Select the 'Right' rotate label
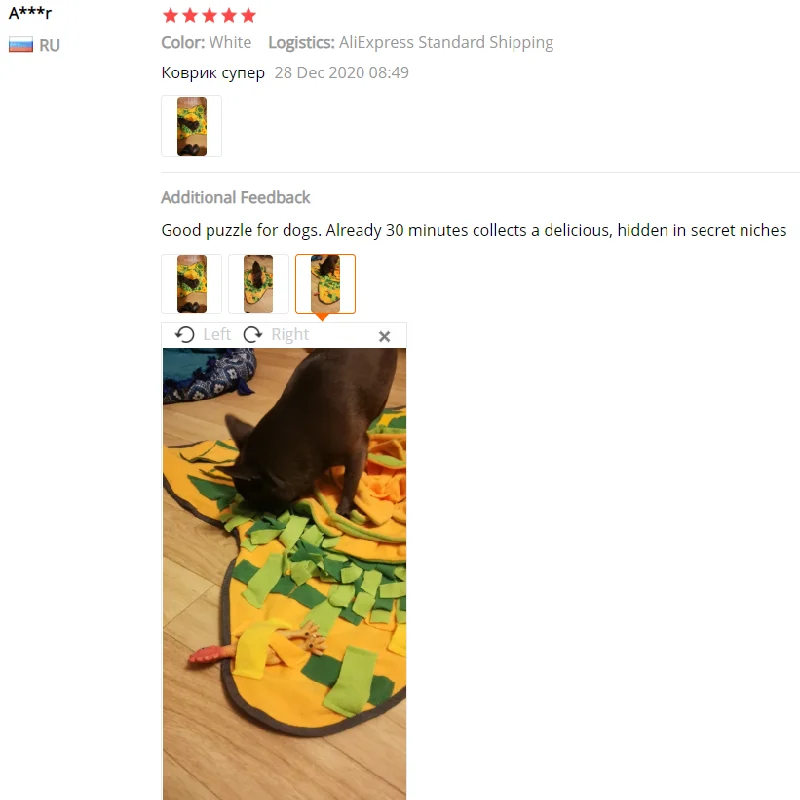This screenshot has width=800, height=800. click(290, 334)
